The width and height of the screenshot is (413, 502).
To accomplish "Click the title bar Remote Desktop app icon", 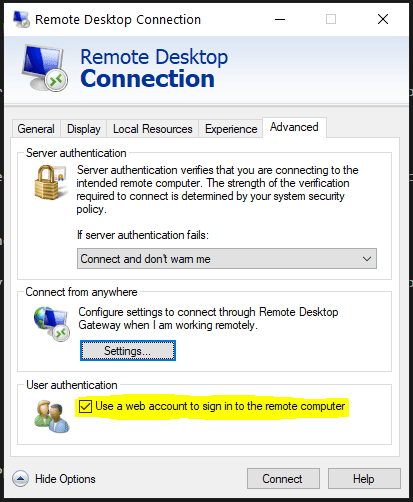I will click(21, 19).
